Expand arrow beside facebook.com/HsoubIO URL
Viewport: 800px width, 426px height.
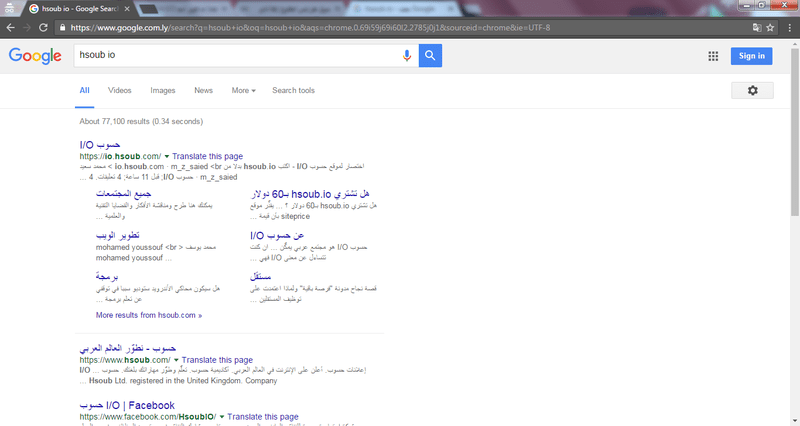222,417
